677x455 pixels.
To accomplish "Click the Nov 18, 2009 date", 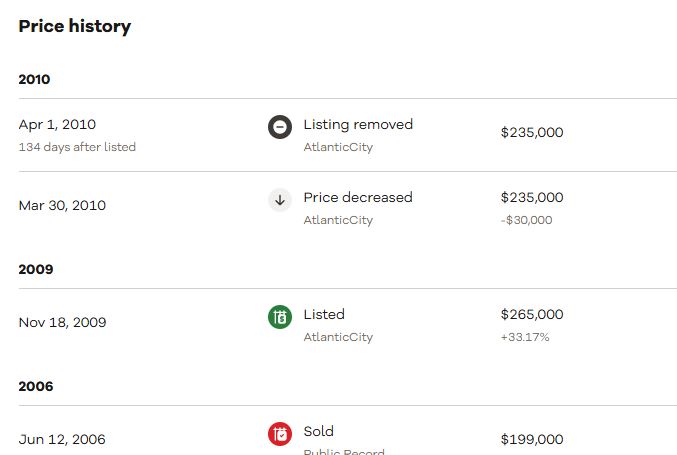I will click(x=62, y=323).
